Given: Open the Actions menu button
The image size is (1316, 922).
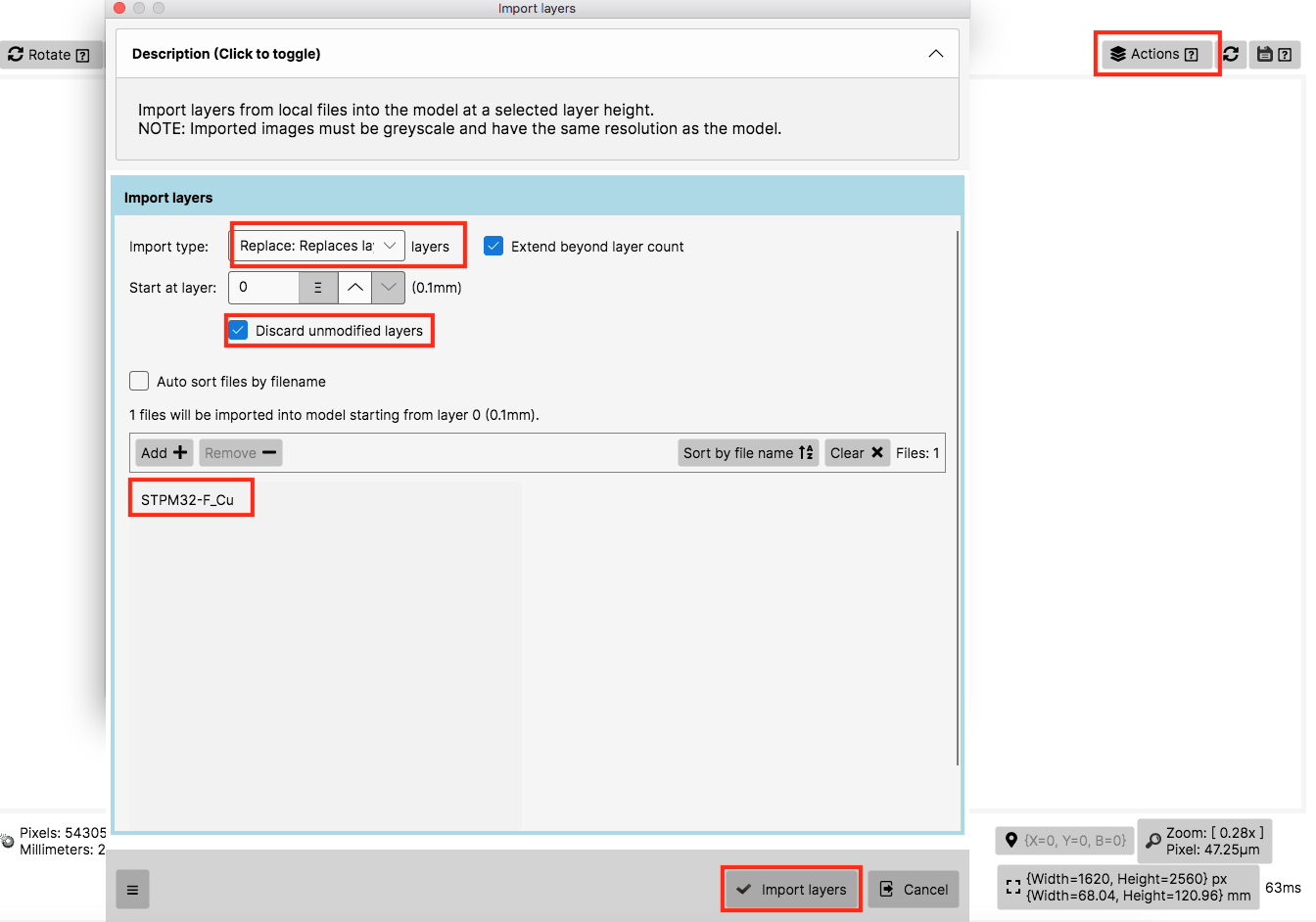Looking at the screenshot, I should [1156, 54].
